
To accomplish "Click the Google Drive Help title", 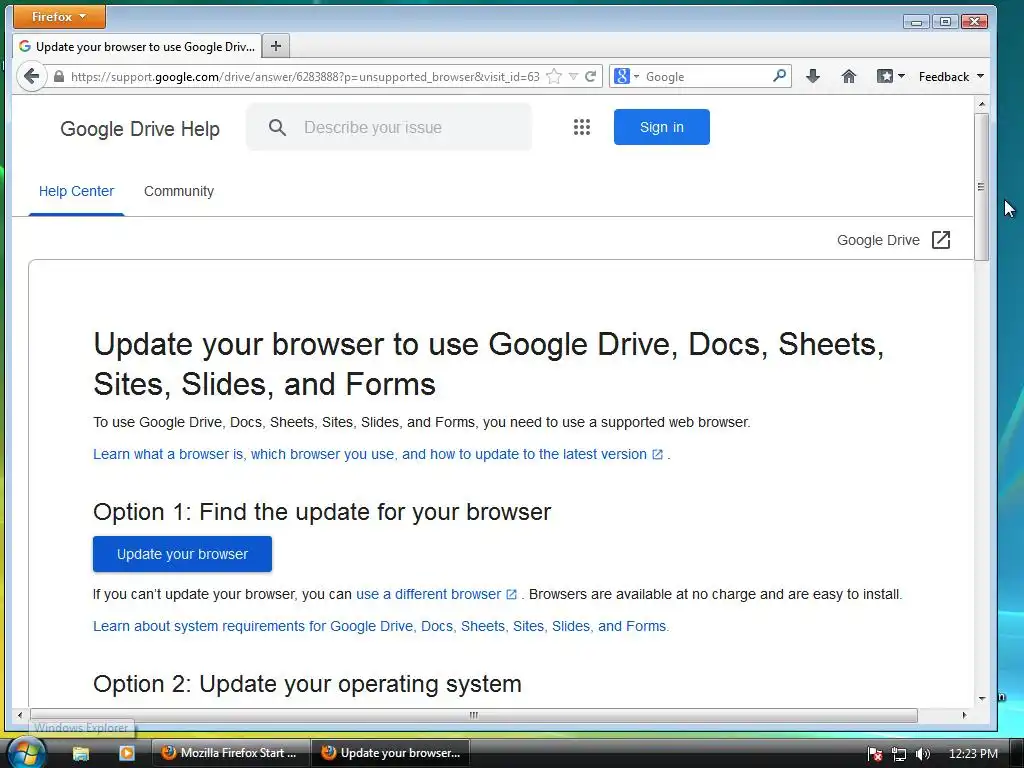I will pos(140,129).
